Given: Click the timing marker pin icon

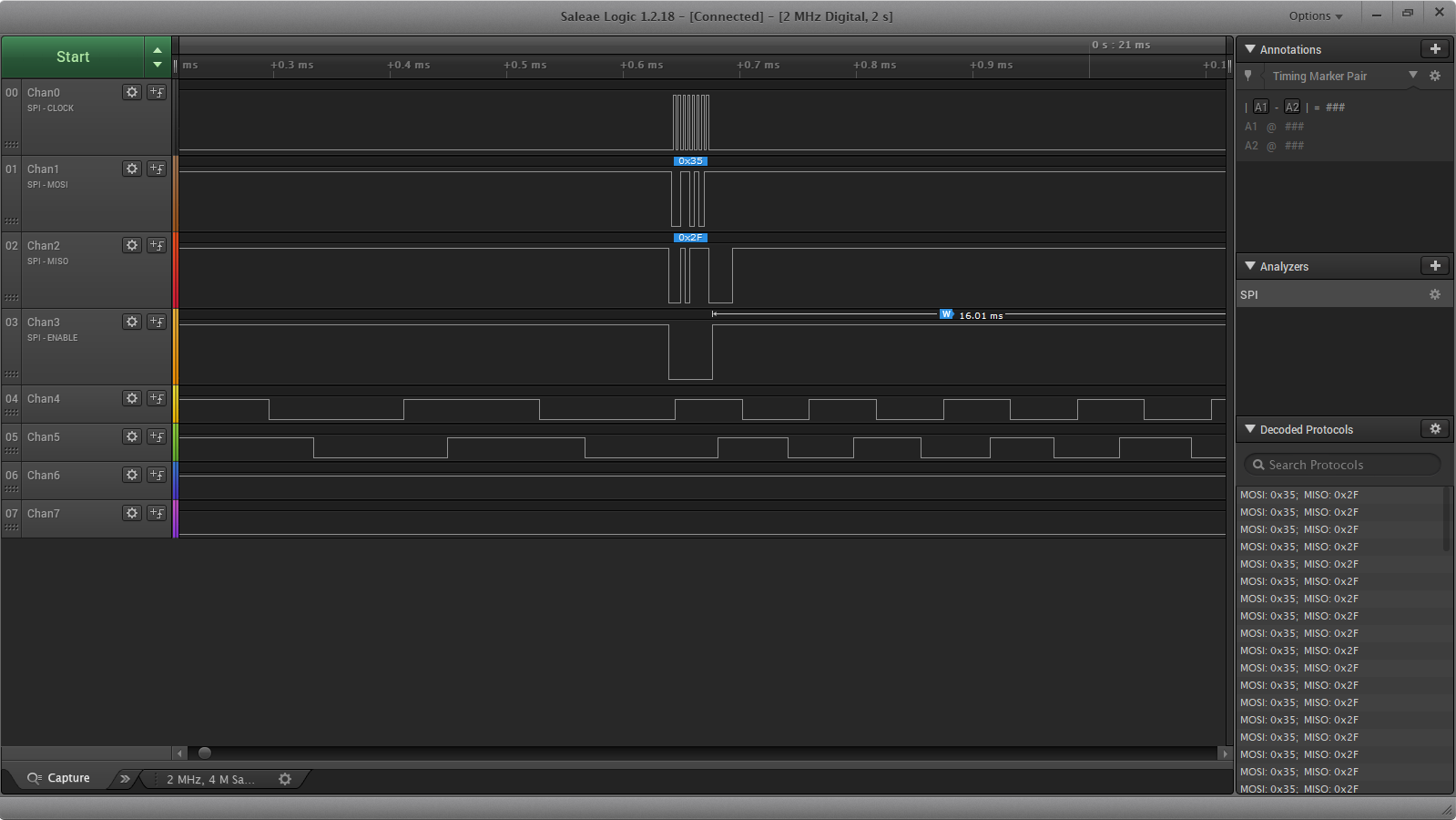Looking at the screenshot, I should tap(1248, 76).
